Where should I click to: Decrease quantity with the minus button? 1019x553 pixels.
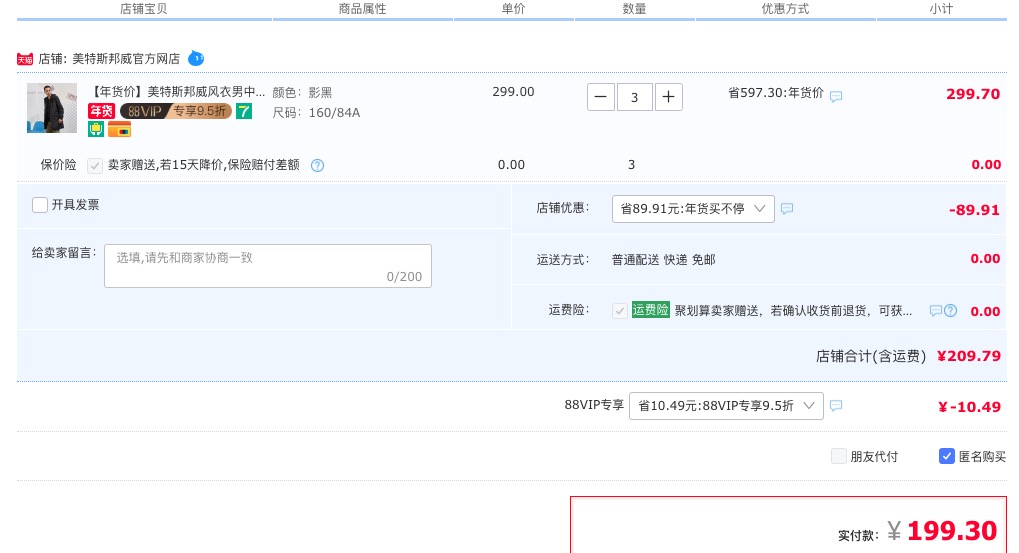[x=600, y=97]
